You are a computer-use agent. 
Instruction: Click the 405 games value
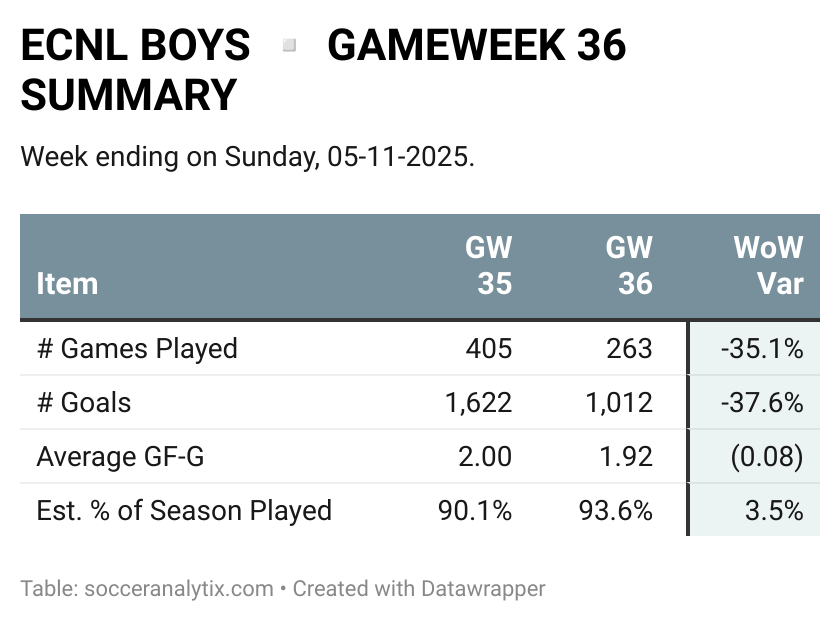pos(489,349)
